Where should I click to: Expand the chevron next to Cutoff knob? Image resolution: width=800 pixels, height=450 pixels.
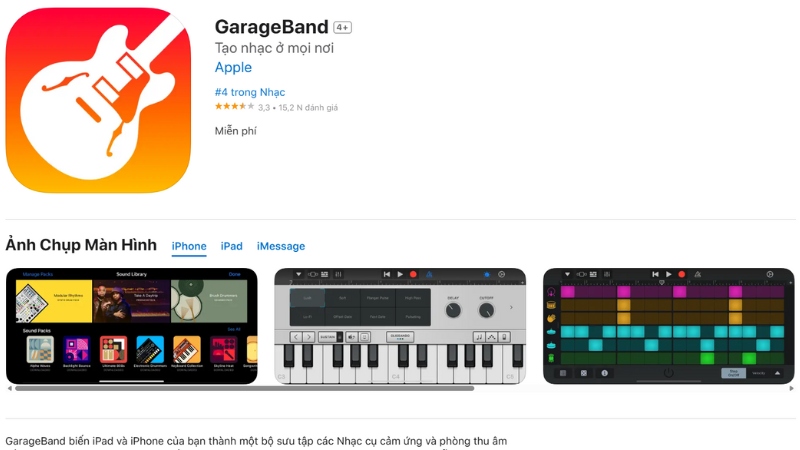[511, 307]
